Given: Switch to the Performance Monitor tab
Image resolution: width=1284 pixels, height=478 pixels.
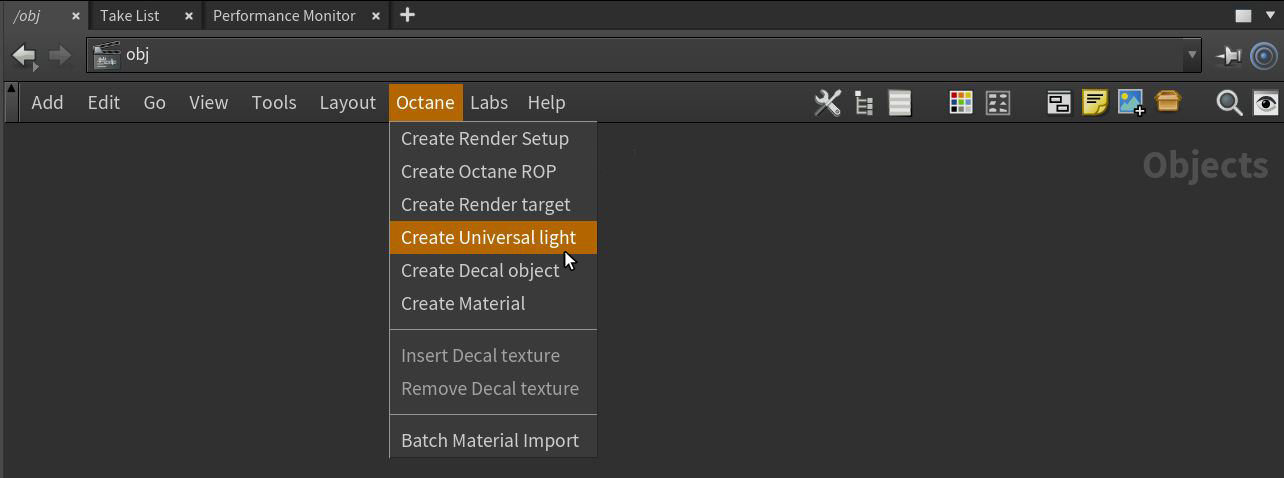Looking at the screenshot, I should point(284,16).
